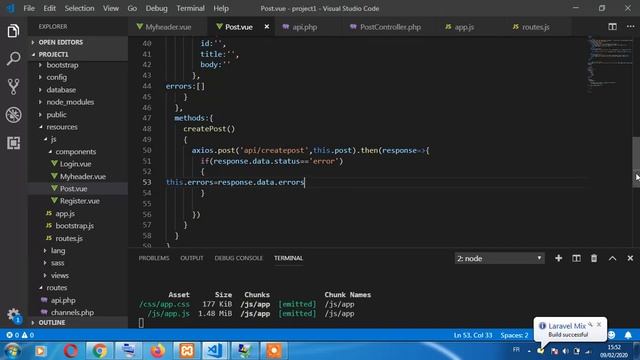The height and width of the screenshot is (360, 640).
Task: Launch Firefox from the taskbar
Action: point(158,351)
